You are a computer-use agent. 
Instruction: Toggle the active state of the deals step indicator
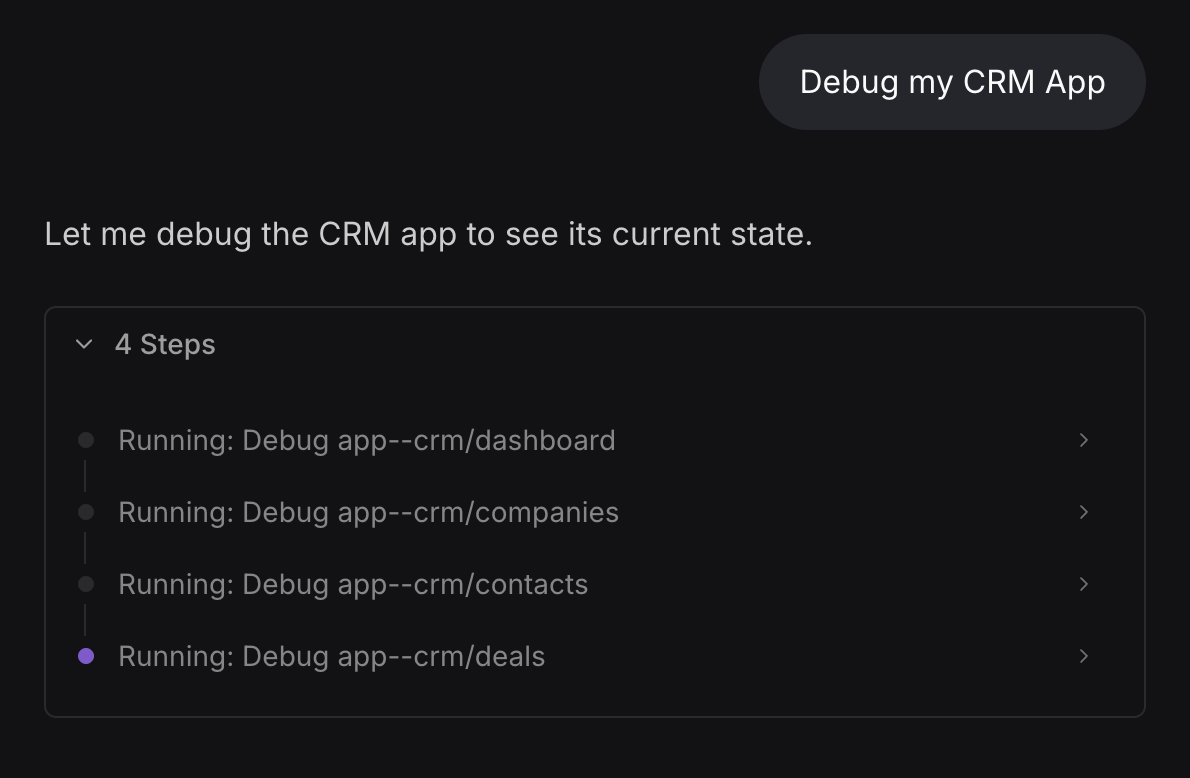[x=85, y=656]
